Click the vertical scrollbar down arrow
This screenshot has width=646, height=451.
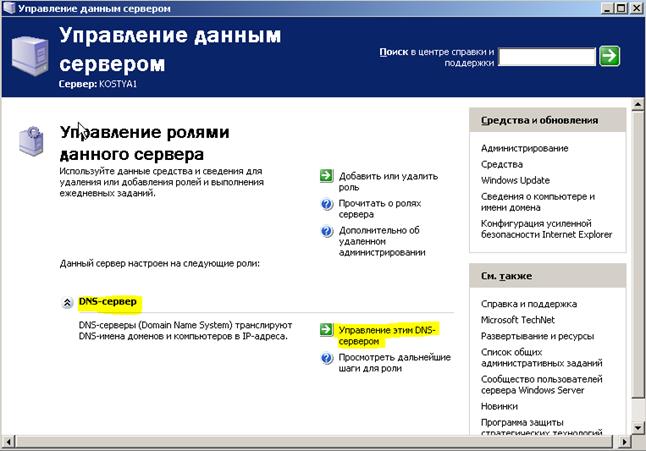[x=638, y=428]
